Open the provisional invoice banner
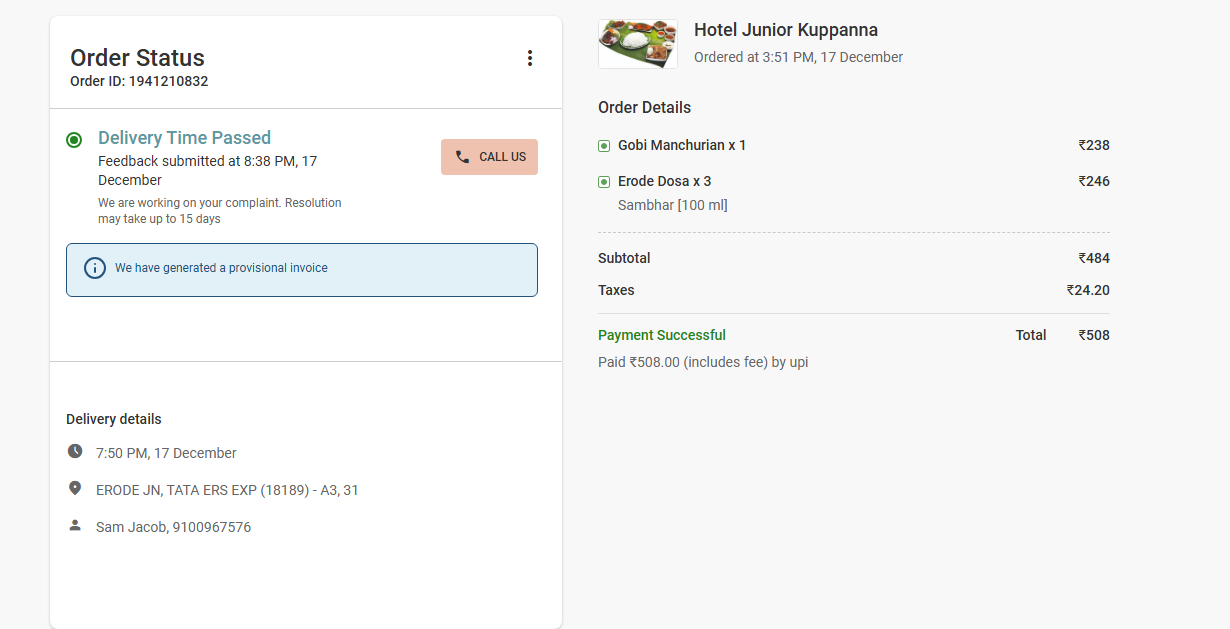This screenshot has width=1230, height=629. point(302,270)
